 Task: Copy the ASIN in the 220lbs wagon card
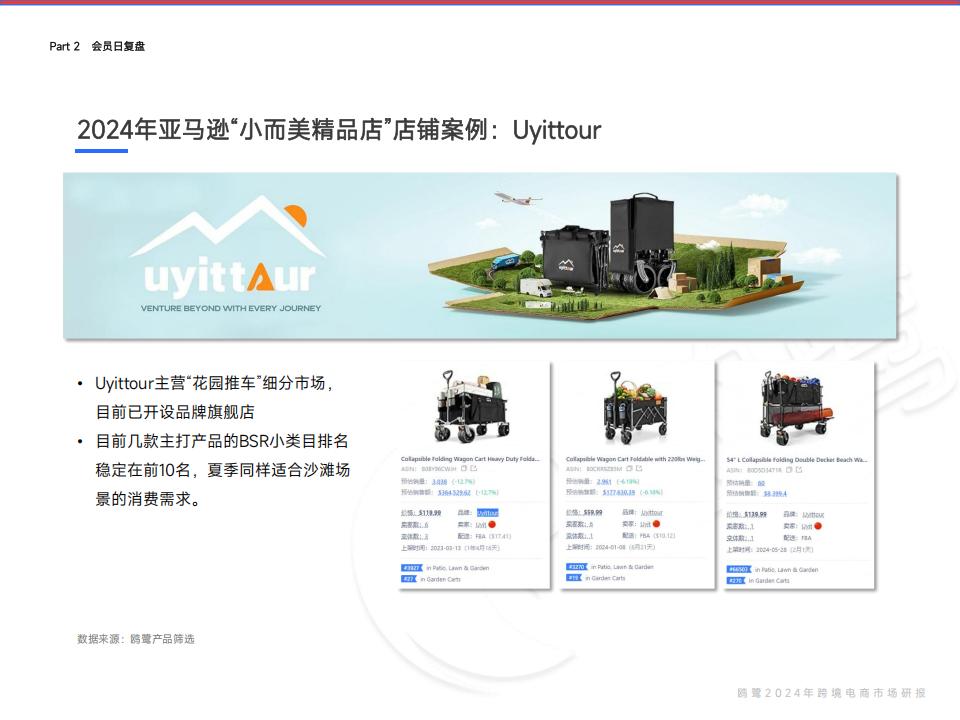(629, 469)
